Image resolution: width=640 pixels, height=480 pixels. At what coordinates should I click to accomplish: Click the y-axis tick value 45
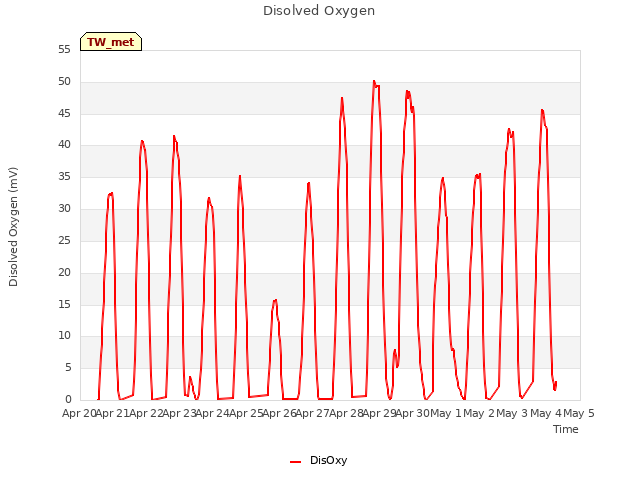pyautogui.click(x=64, y=113)
